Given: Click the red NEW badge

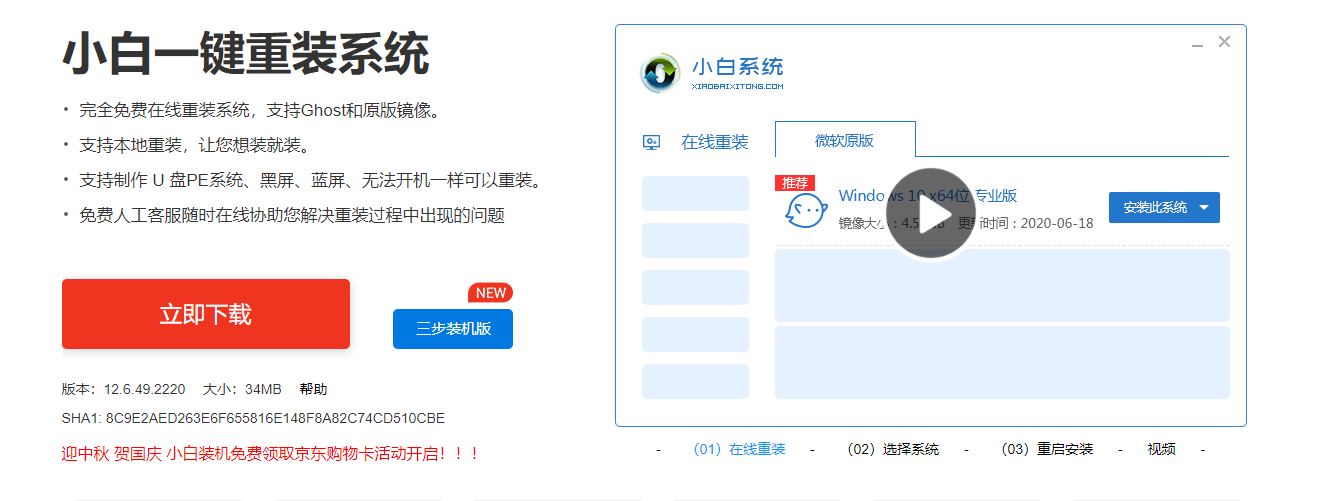Looking at the screenshot, I should coord(490,293).
